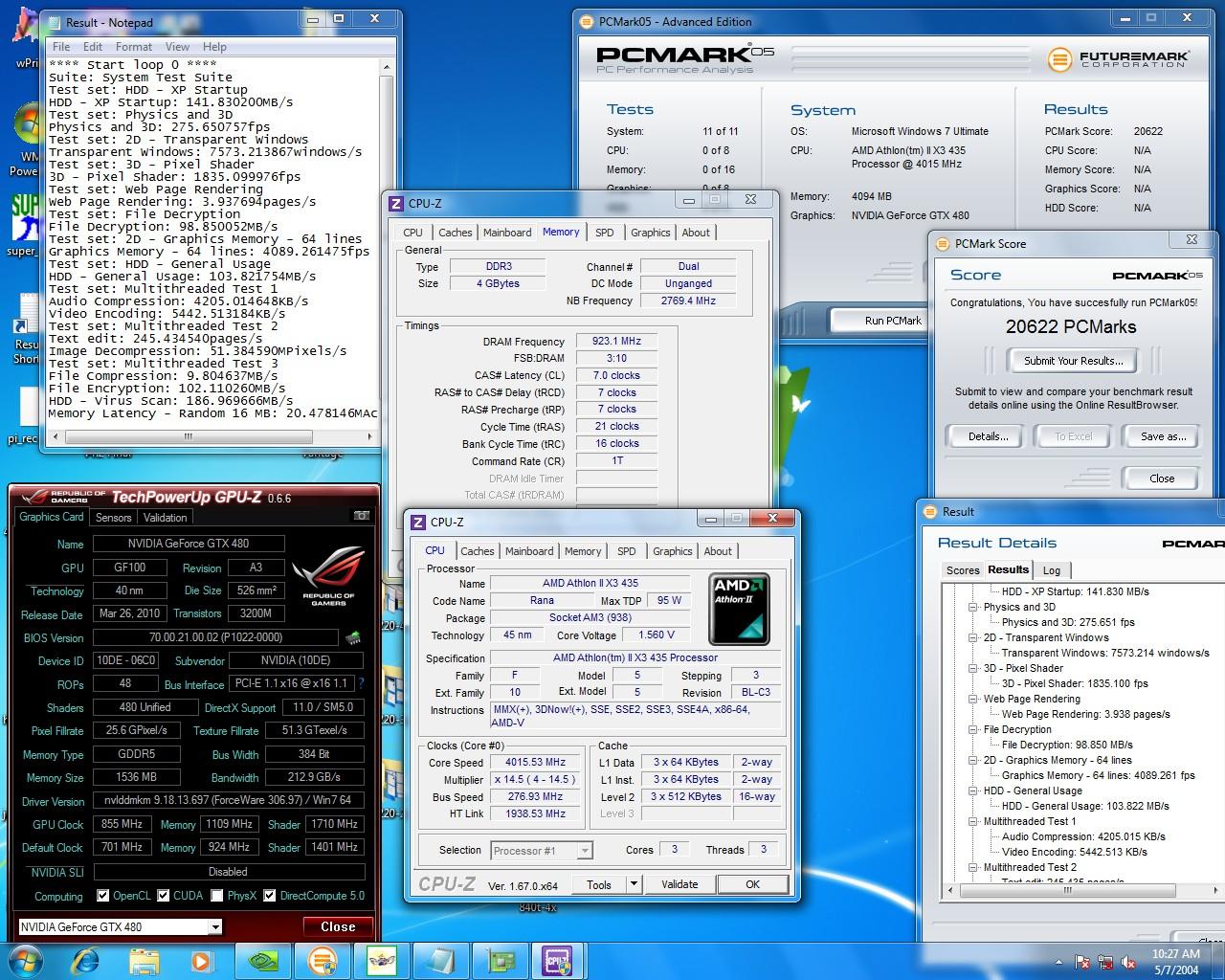Open Windows Media Player from the taskbar

click(201, 960)
